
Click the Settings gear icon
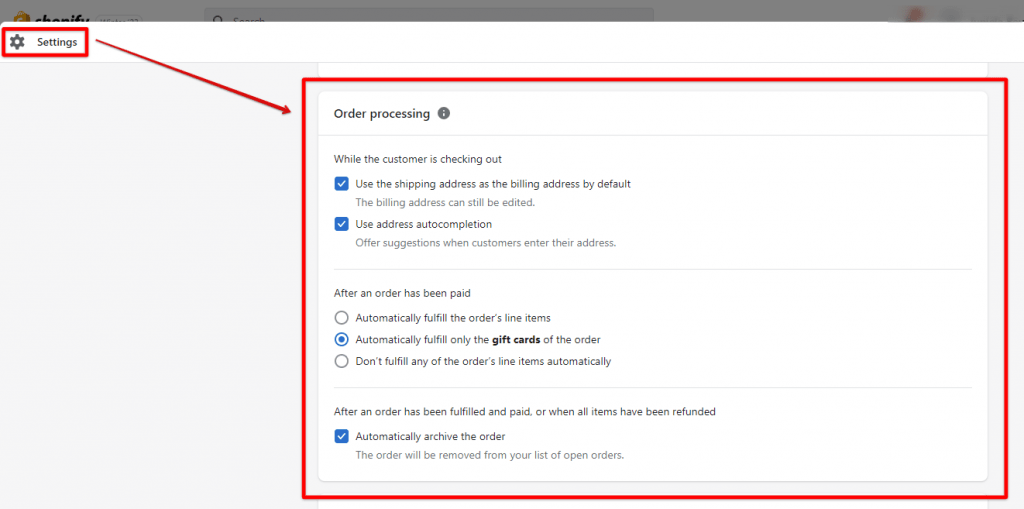(18, 42)
